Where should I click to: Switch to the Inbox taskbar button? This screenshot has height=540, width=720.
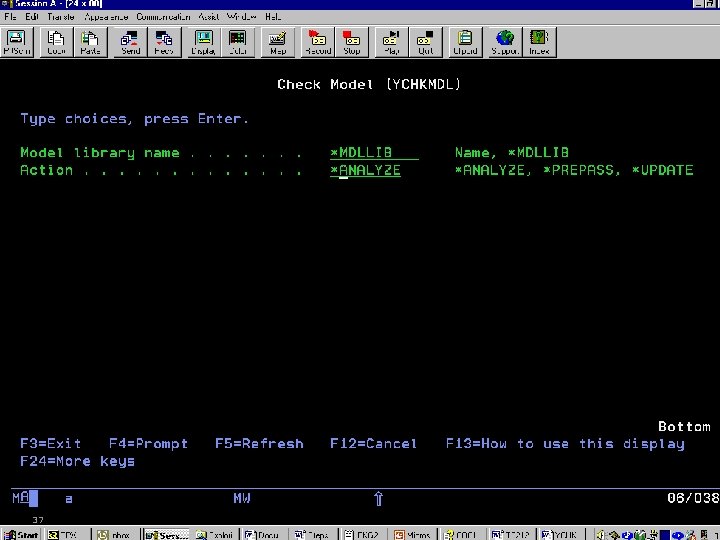114,534
